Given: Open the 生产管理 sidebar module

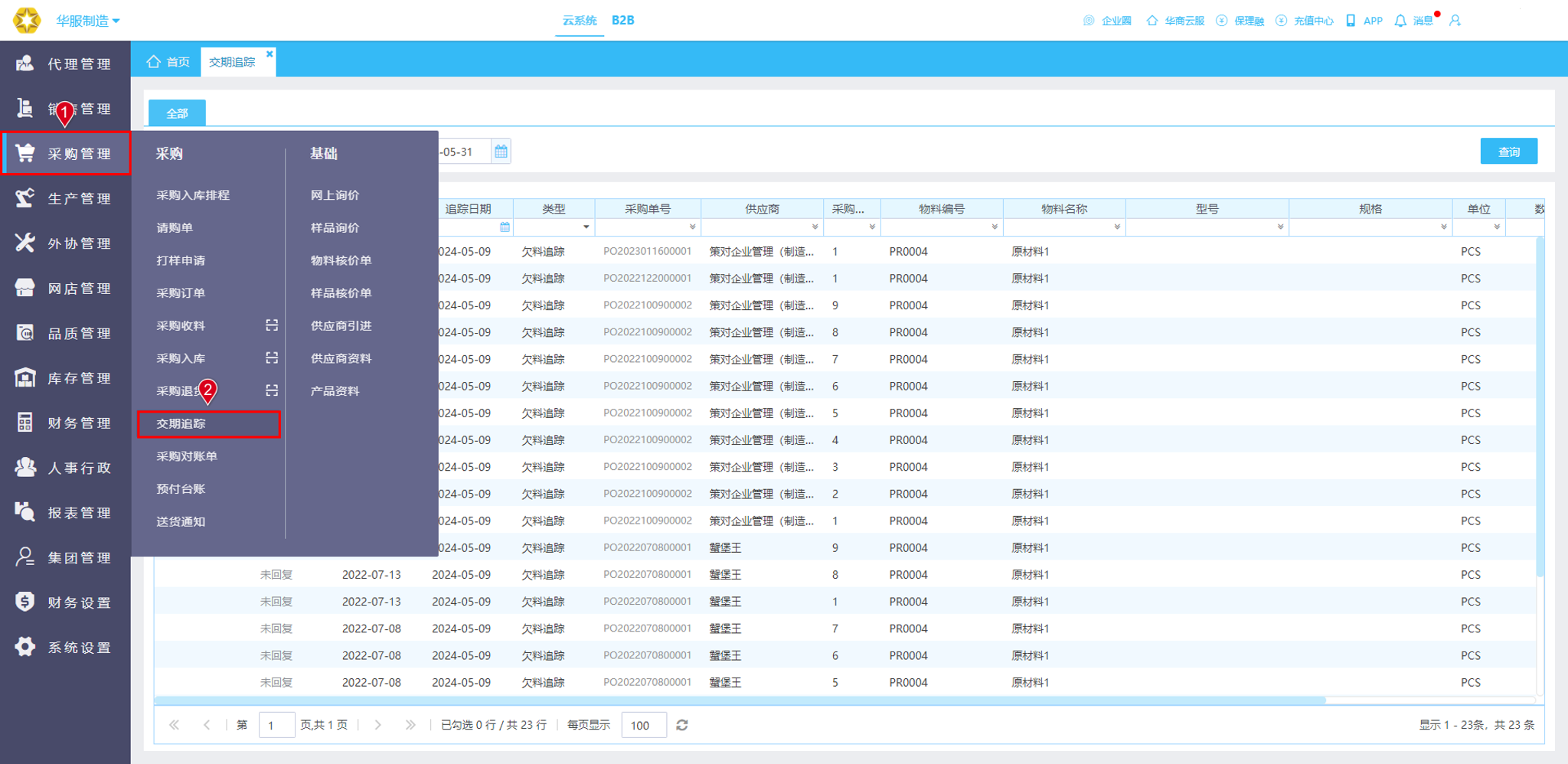Looking at the screenshot, I should click(x=65, y=198).
